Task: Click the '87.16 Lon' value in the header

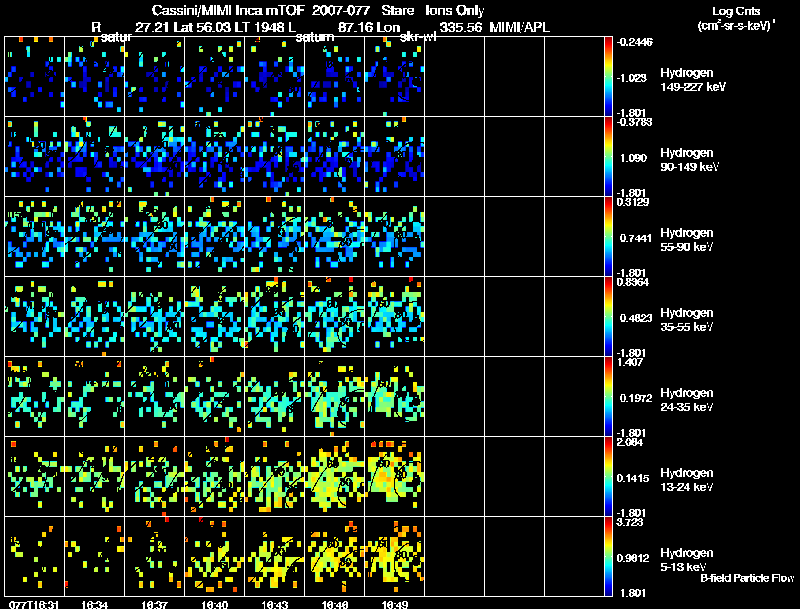Action: [369, 28]
